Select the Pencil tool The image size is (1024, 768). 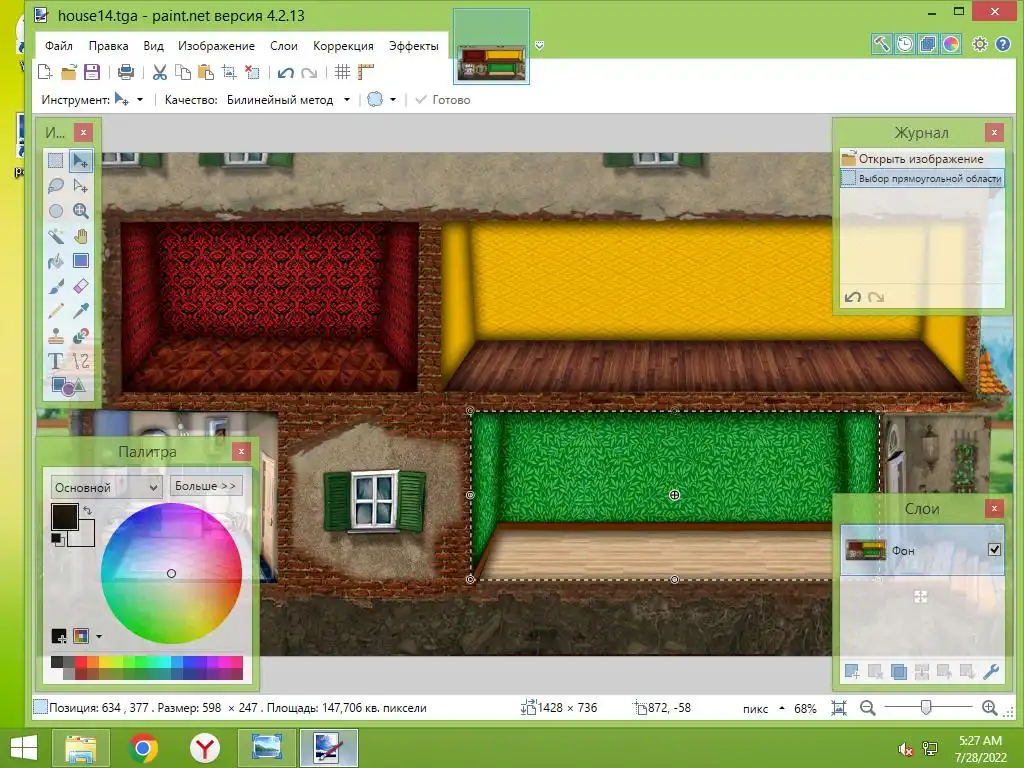tap(56, 311)
